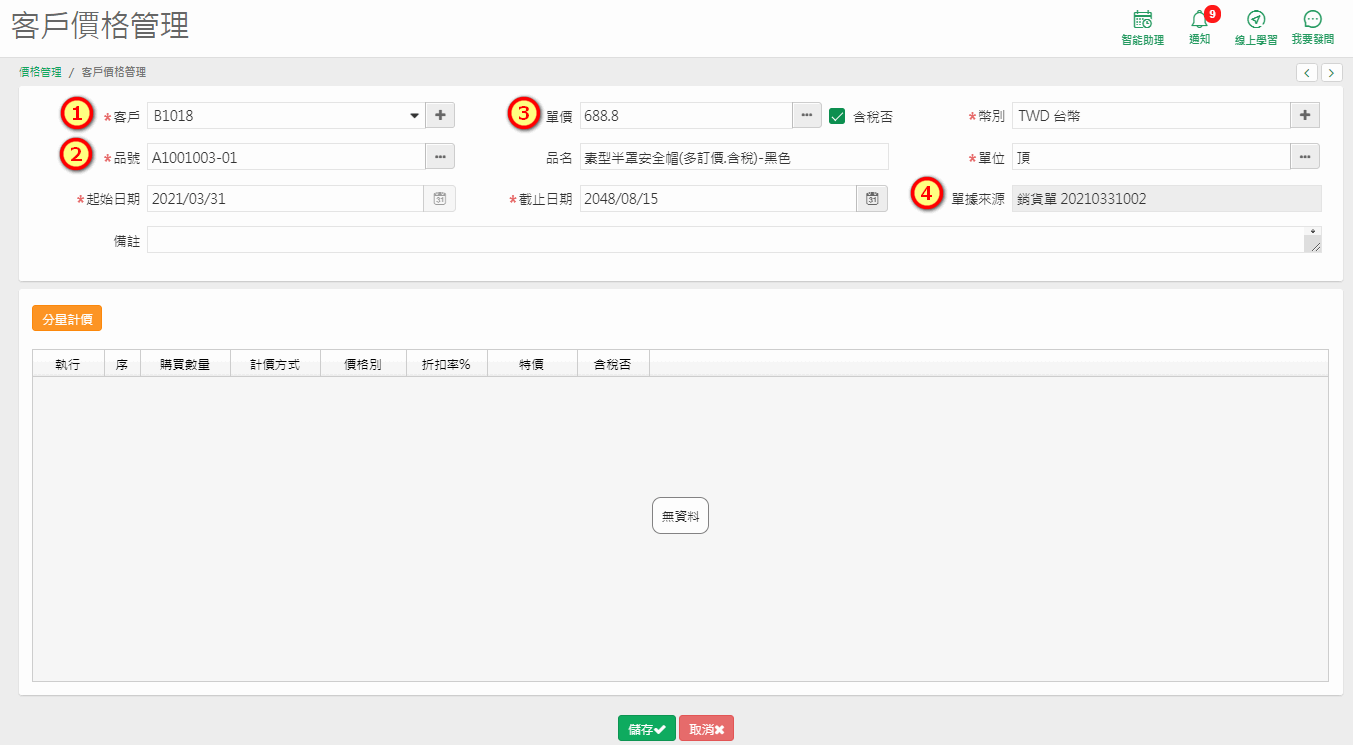The image size is (1353, 745).
Task: Click the 特價 column header
Action: pyautogui.click(x=532, y=364)
